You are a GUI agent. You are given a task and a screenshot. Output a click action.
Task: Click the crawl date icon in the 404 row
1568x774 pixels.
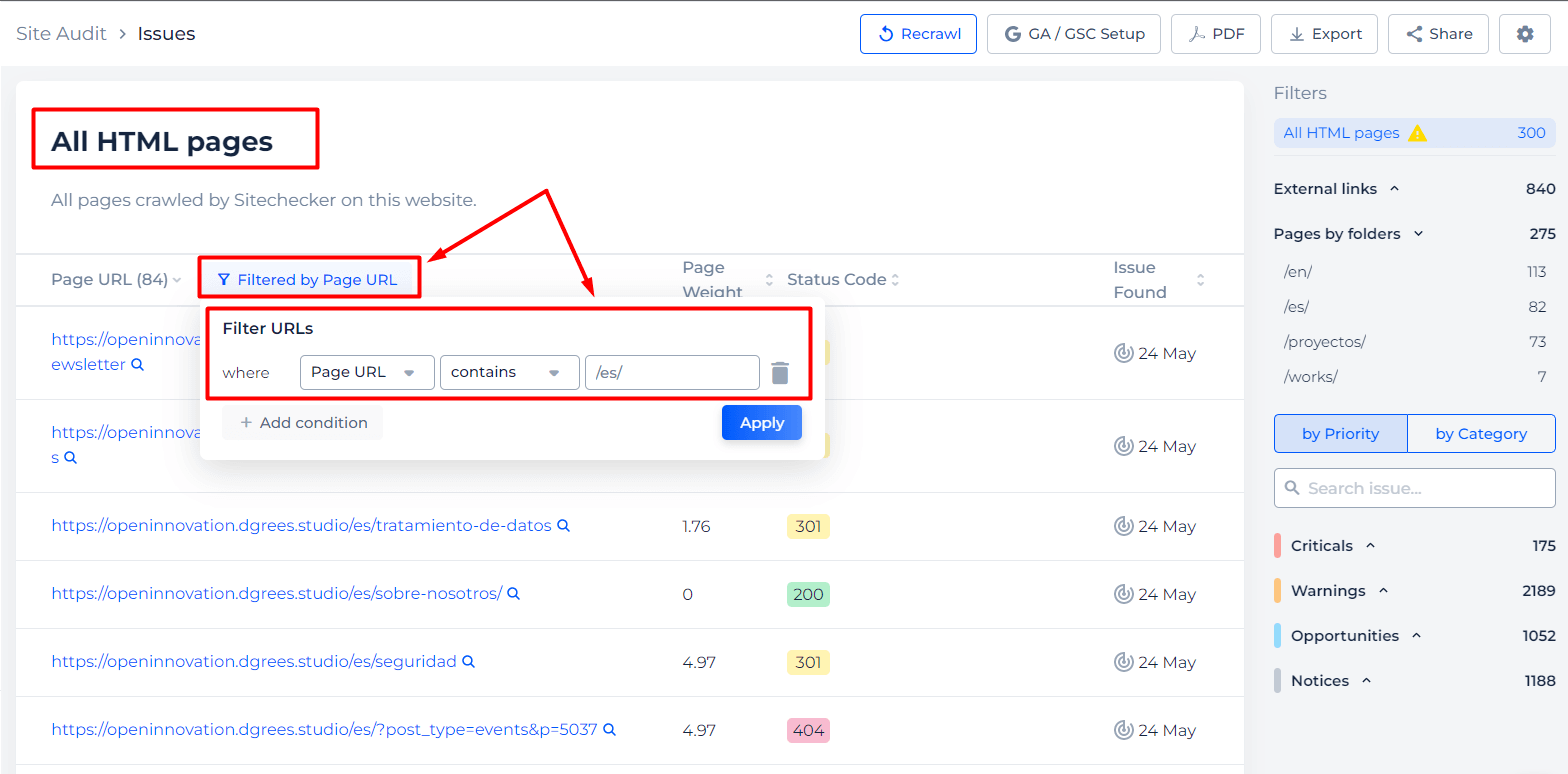1123,730
